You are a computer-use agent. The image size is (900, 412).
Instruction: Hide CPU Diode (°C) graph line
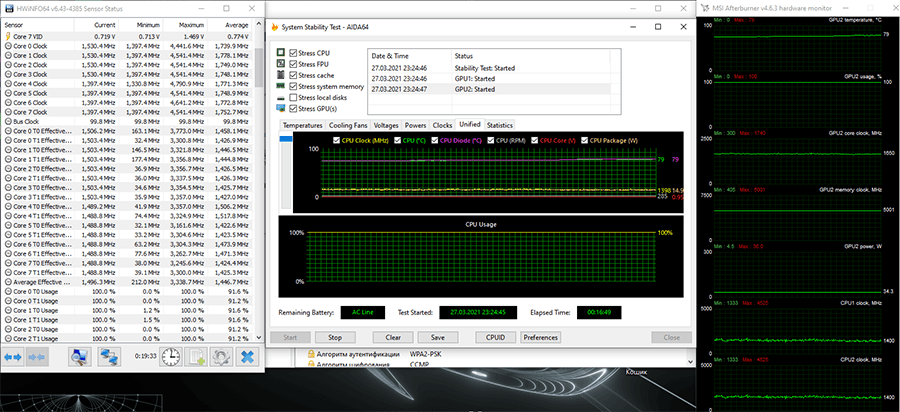coord(435,140)
